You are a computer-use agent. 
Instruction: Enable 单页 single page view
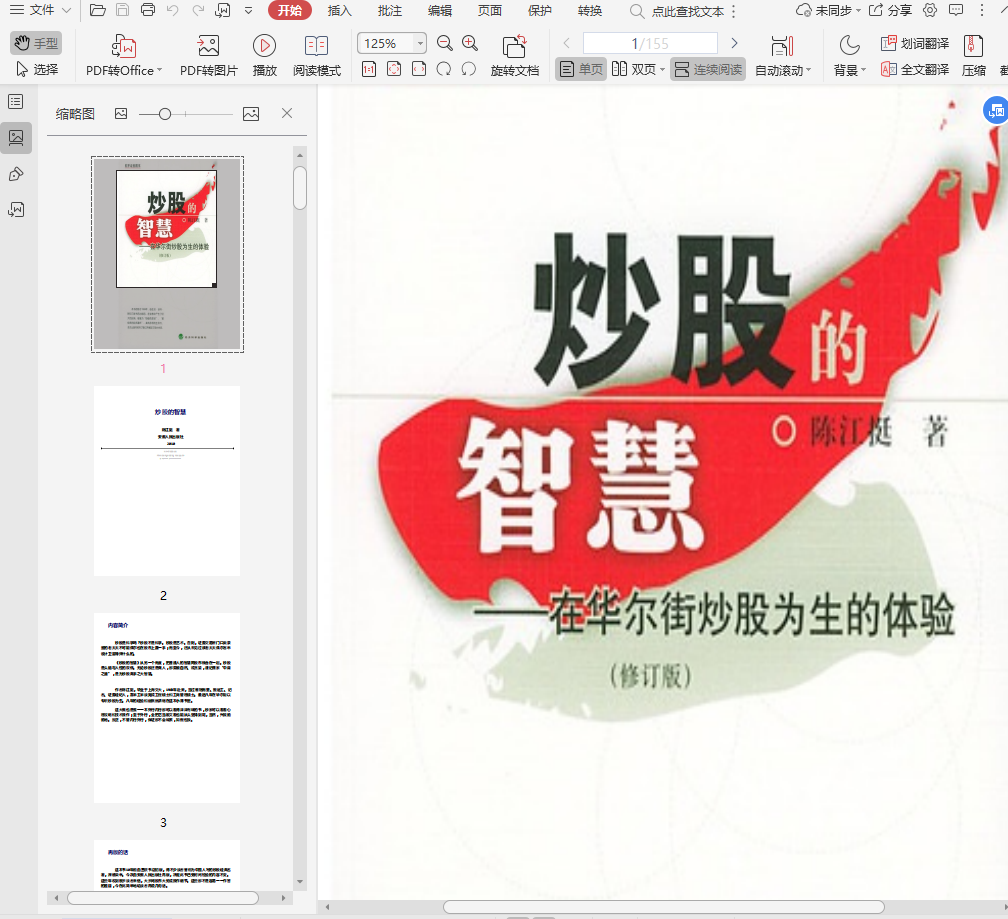pyautogui.click(x=581, y=69)
